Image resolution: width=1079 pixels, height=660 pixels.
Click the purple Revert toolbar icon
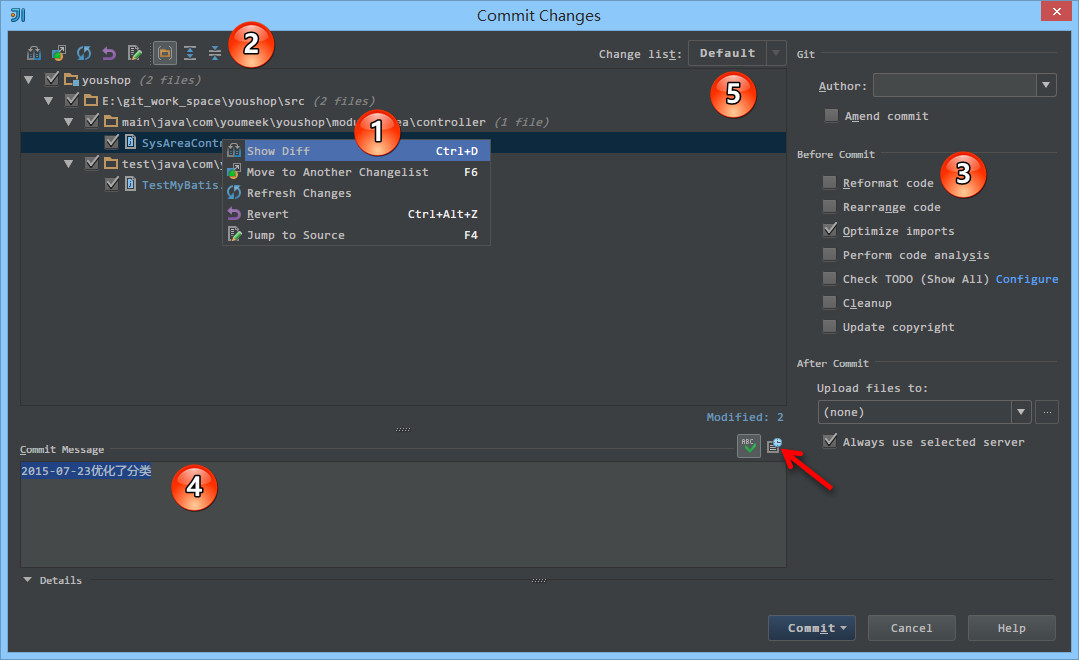(x=110, y=53)
